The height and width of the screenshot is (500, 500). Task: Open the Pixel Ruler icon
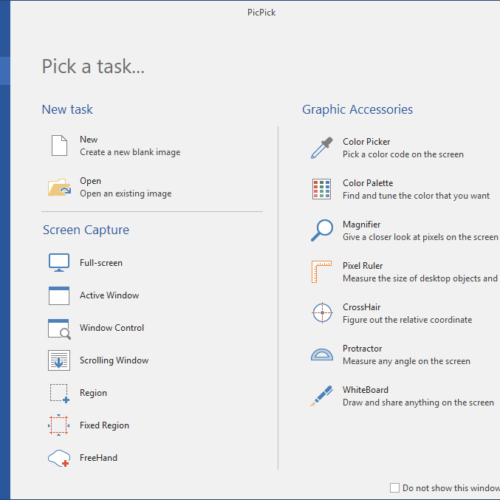(321, 272)
